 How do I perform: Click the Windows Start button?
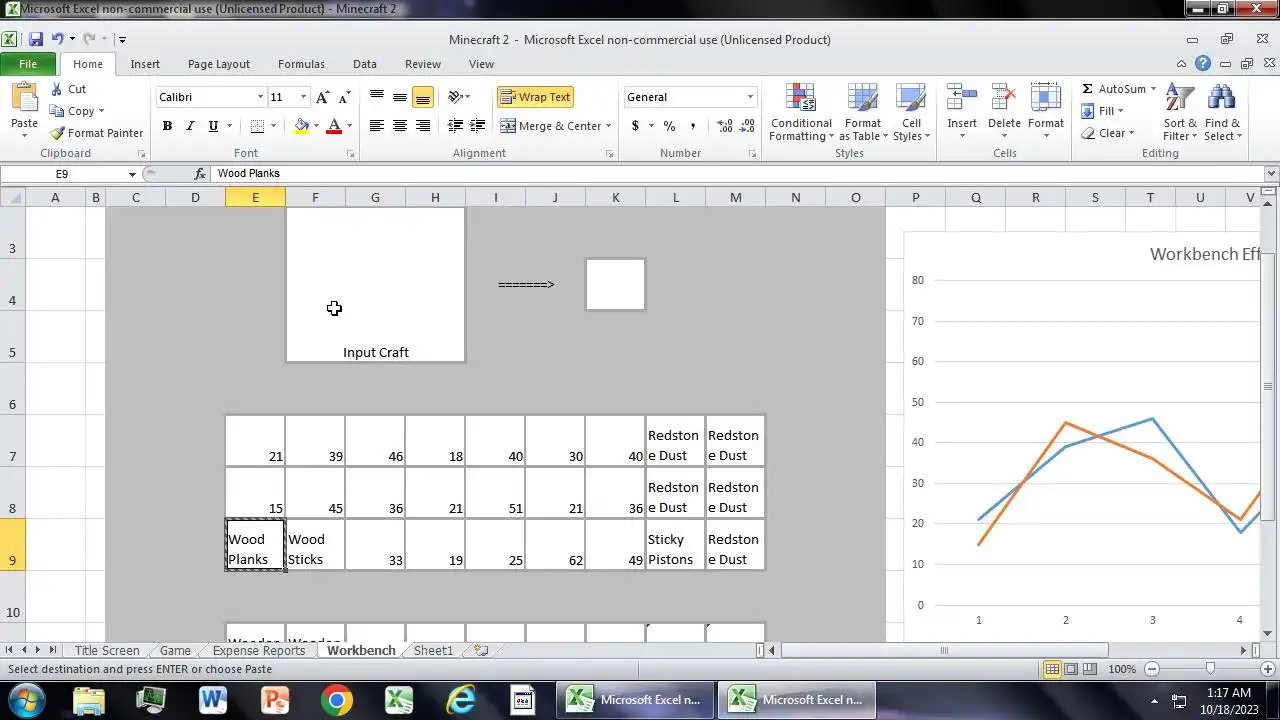(25, 700)
